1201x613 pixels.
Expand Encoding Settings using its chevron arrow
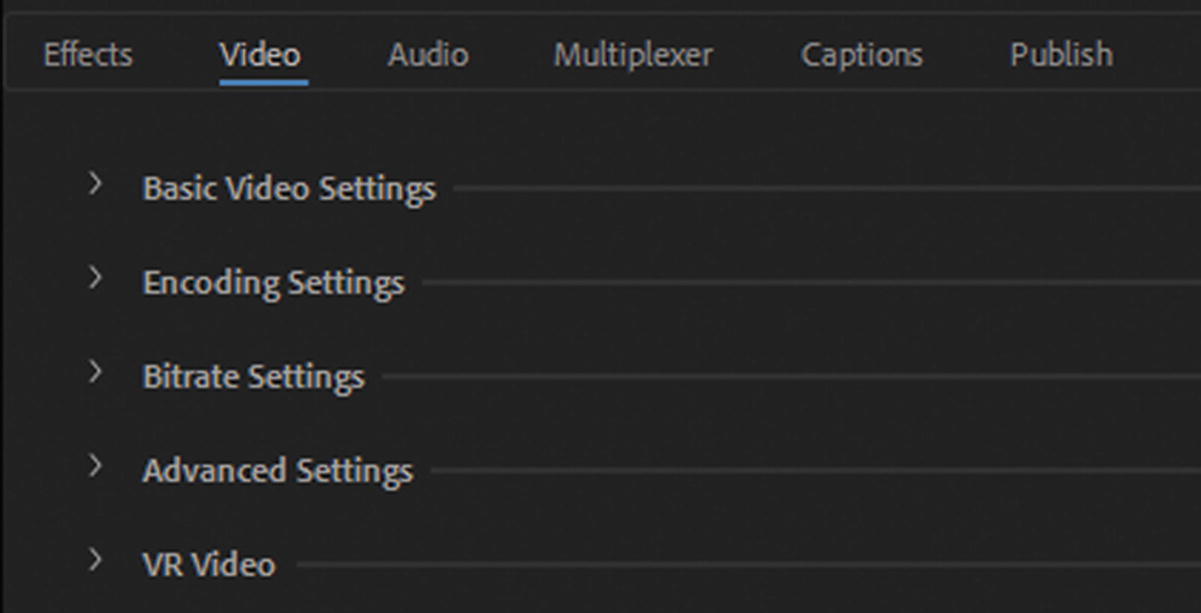95,277
